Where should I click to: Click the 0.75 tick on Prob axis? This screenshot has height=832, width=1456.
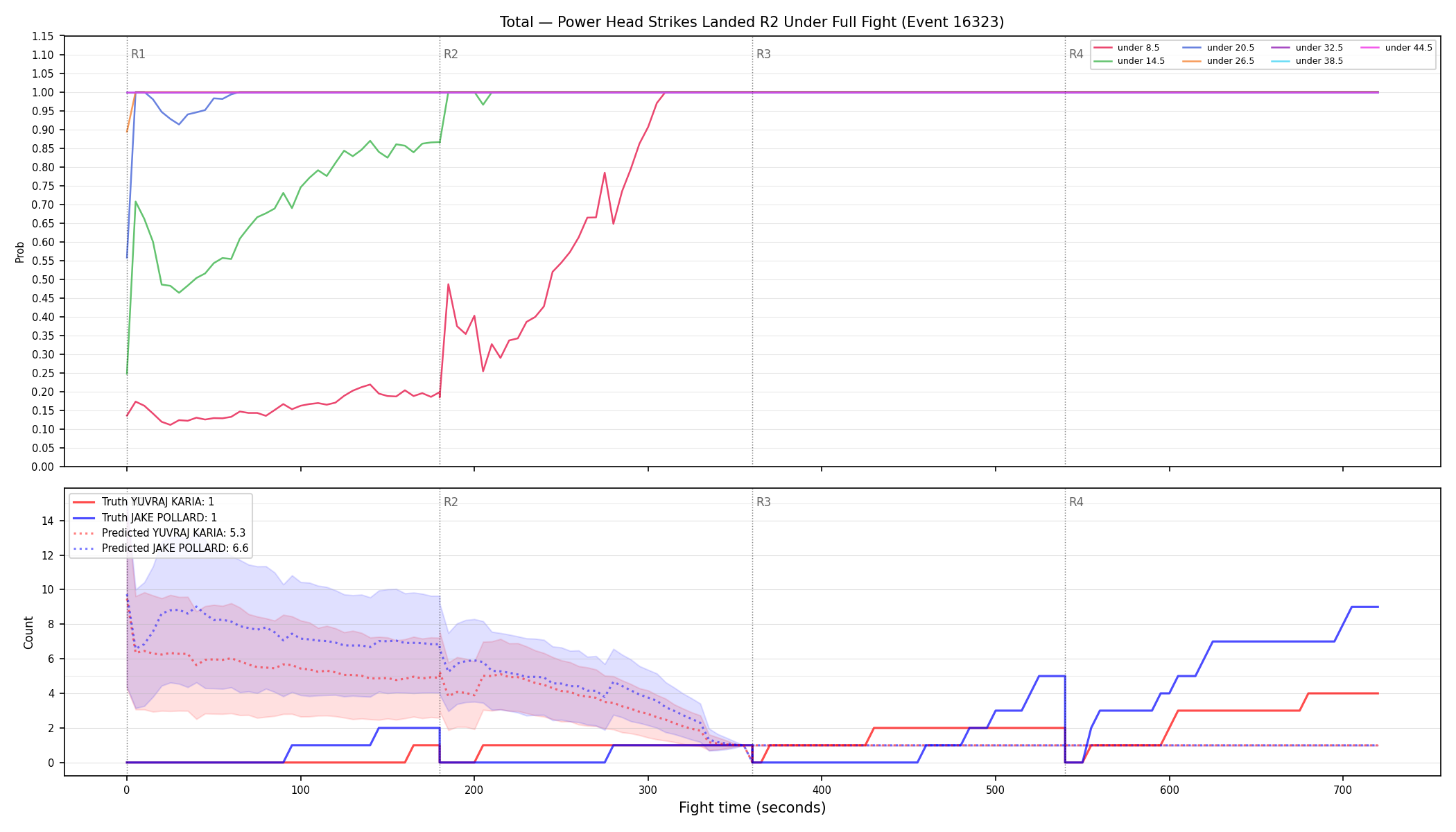[x=43, y=186]
